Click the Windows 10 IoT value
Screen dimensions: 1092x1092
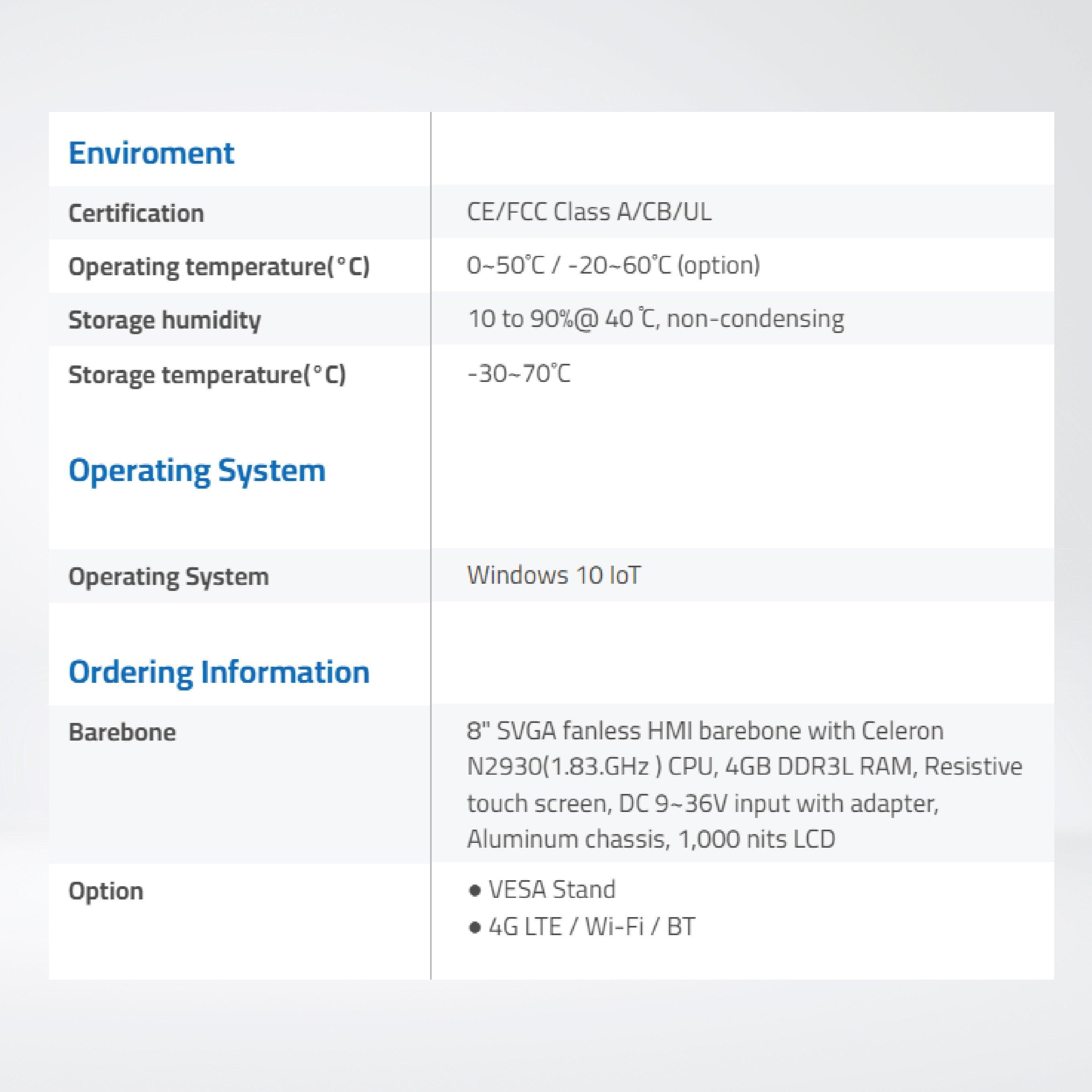click(x=554, y=575)
